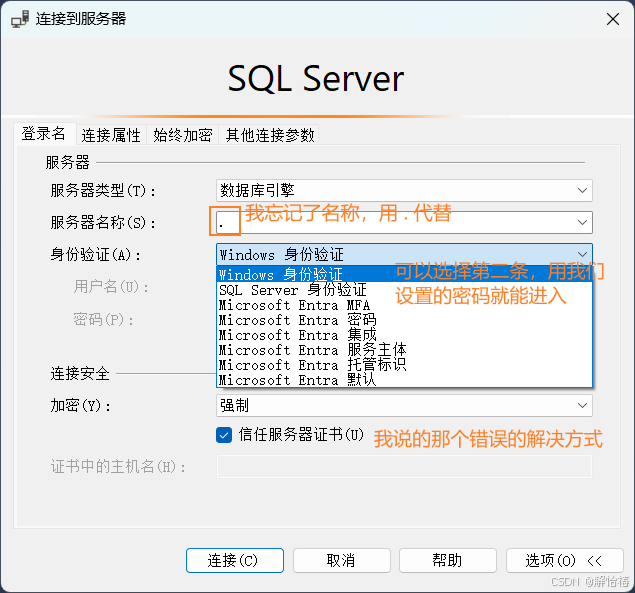Expand the 服务器类型 dropdown
The image size is (635, 593).
coord(582,190)
